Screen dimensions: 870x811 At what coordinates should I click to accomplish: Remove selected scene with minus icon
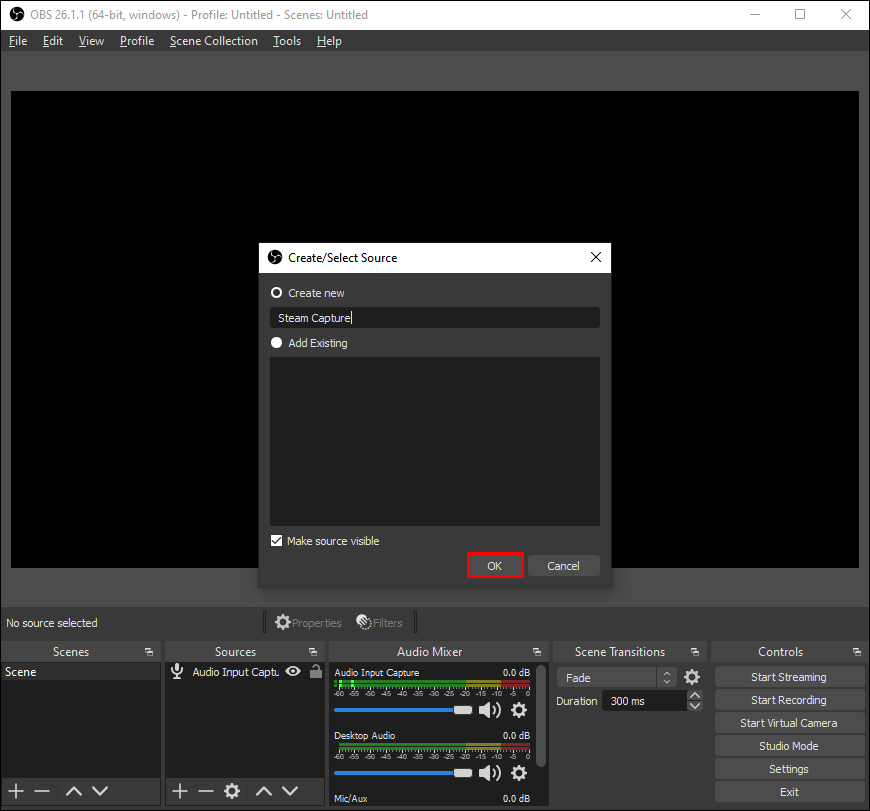(42, 791)
